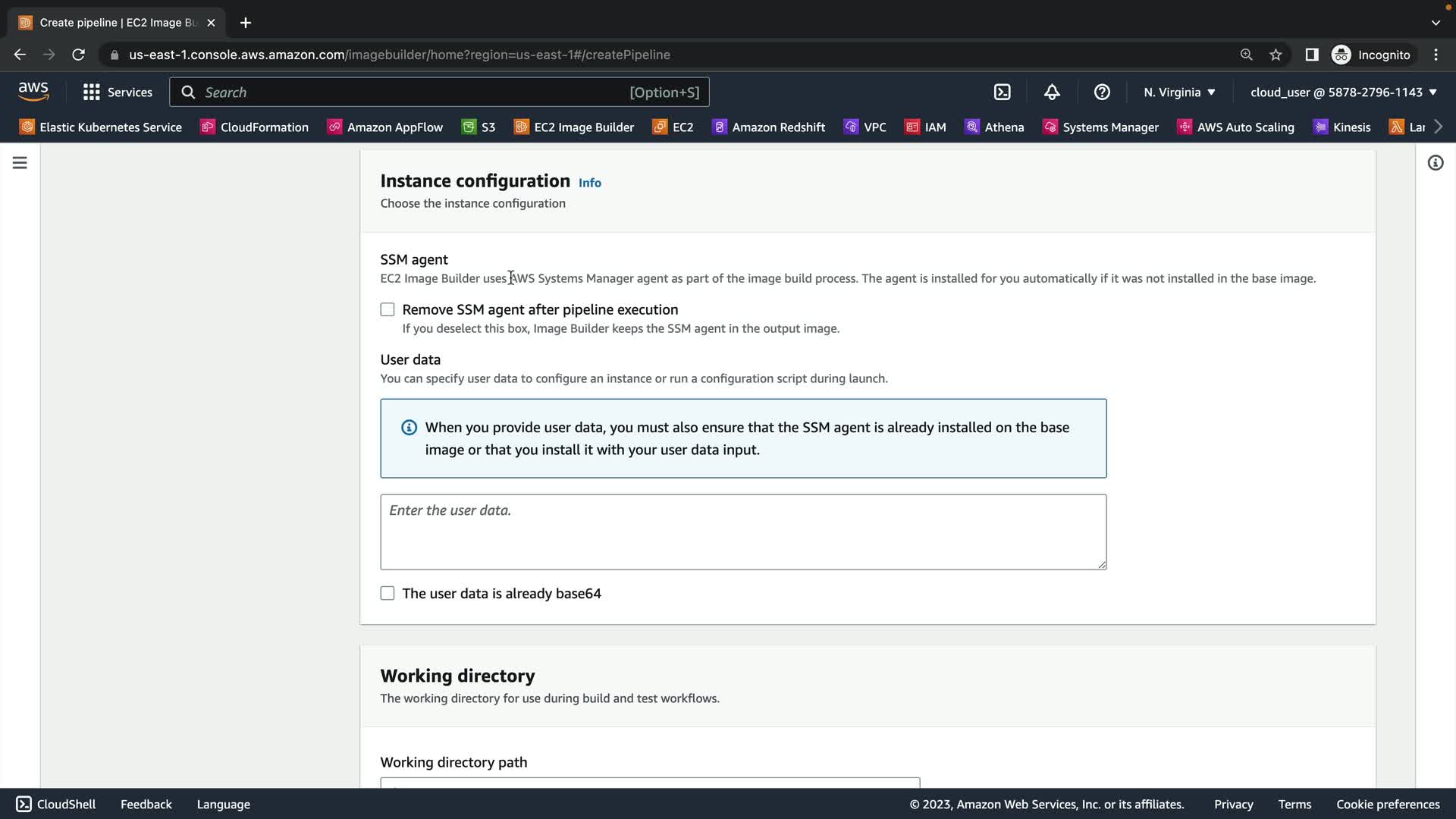This screenshot has height=819, width=1456.
Task: Open CloudShell icon in top navigation bar
Action: pos(1002,92)
